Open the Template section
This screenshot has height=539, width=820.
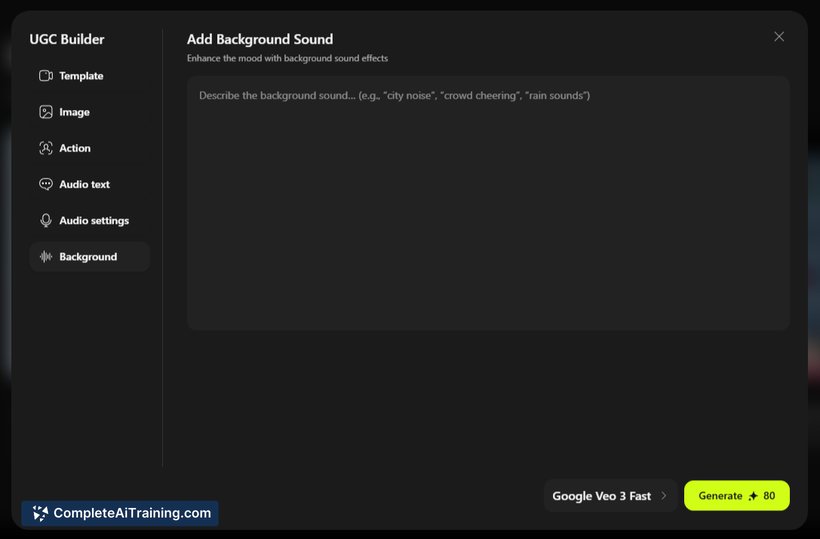(x=90, y=76)
